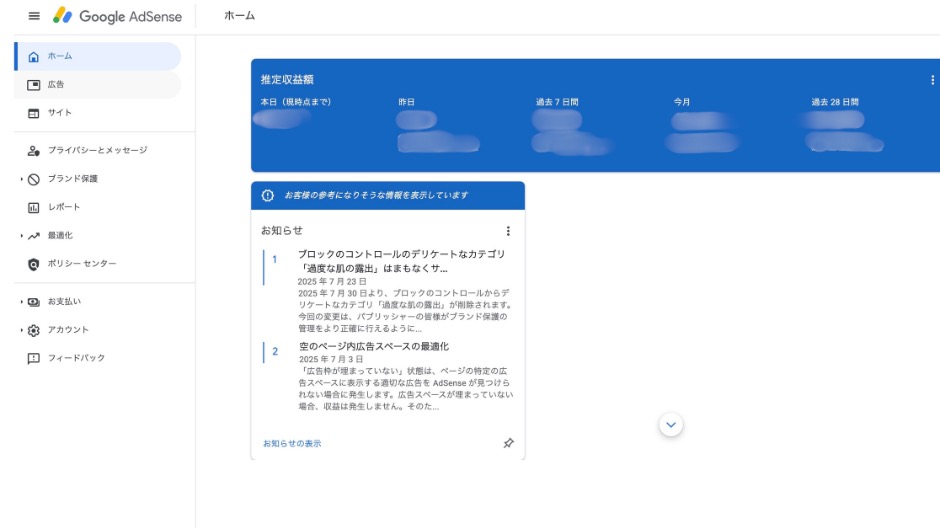
Task: Click the ads icon beside 広告
Action: (34, 85)
